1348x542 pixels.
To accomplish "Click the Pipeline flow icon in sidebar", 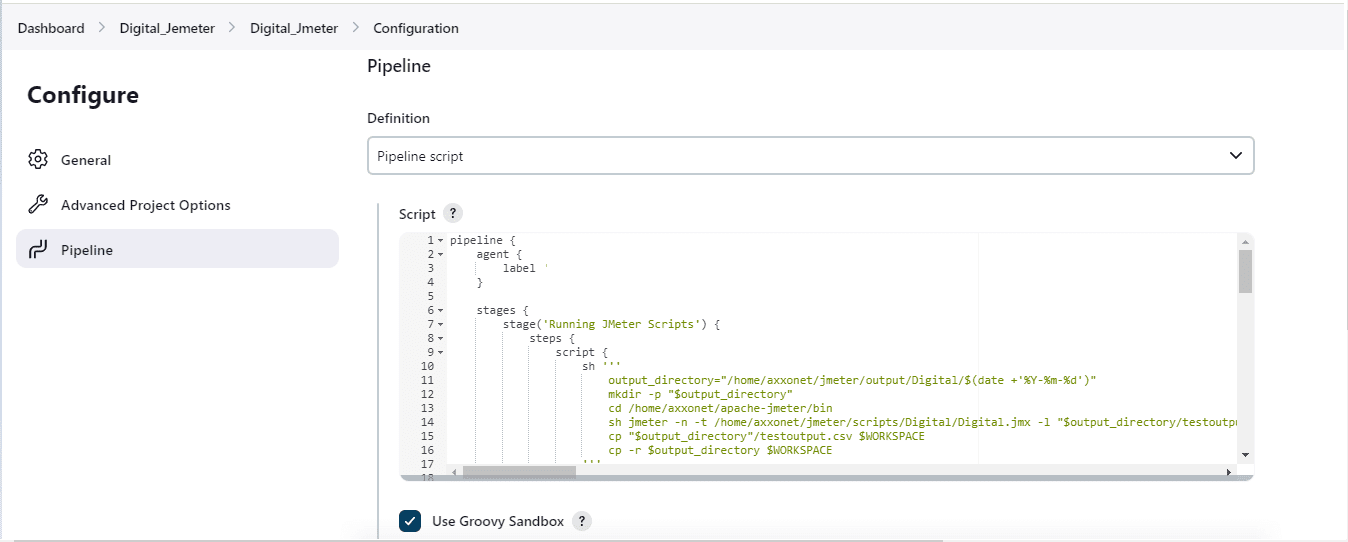I will [x=38, y=250].
